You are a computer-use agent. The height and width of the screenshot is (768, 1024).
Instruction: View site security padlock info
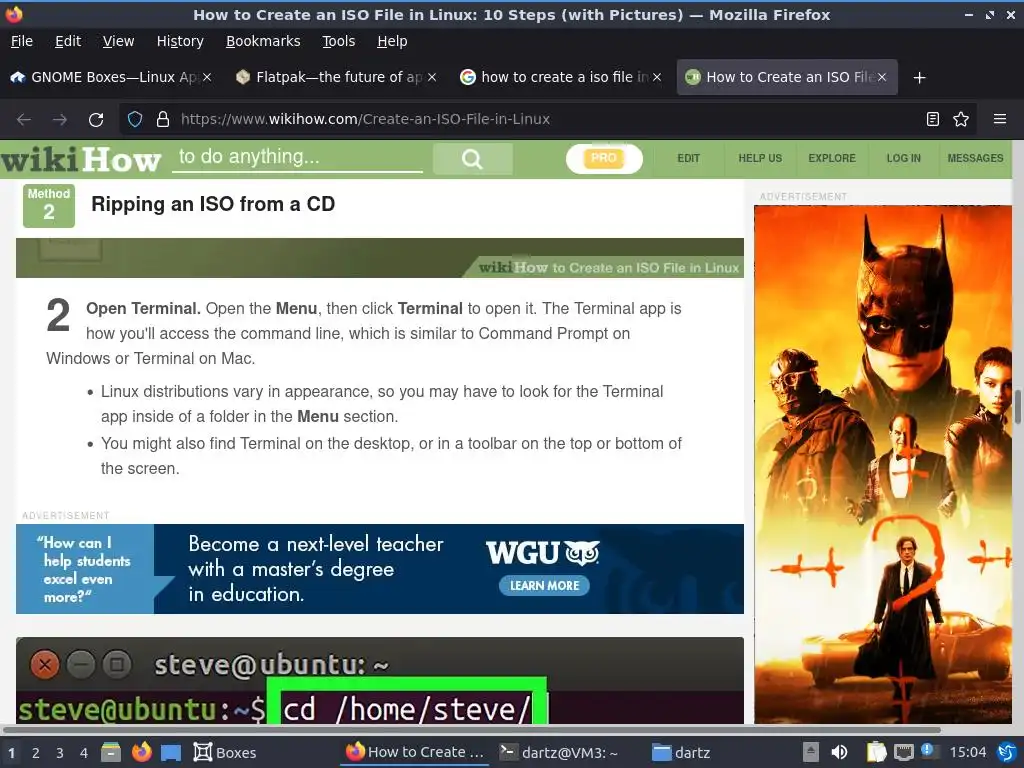[x=163, y=120]
